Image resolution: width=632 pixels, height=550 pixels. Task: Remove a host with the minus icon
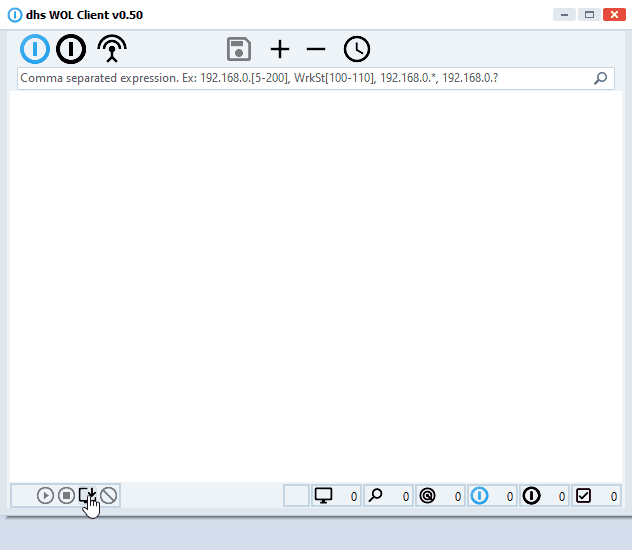tap(316, 49)
